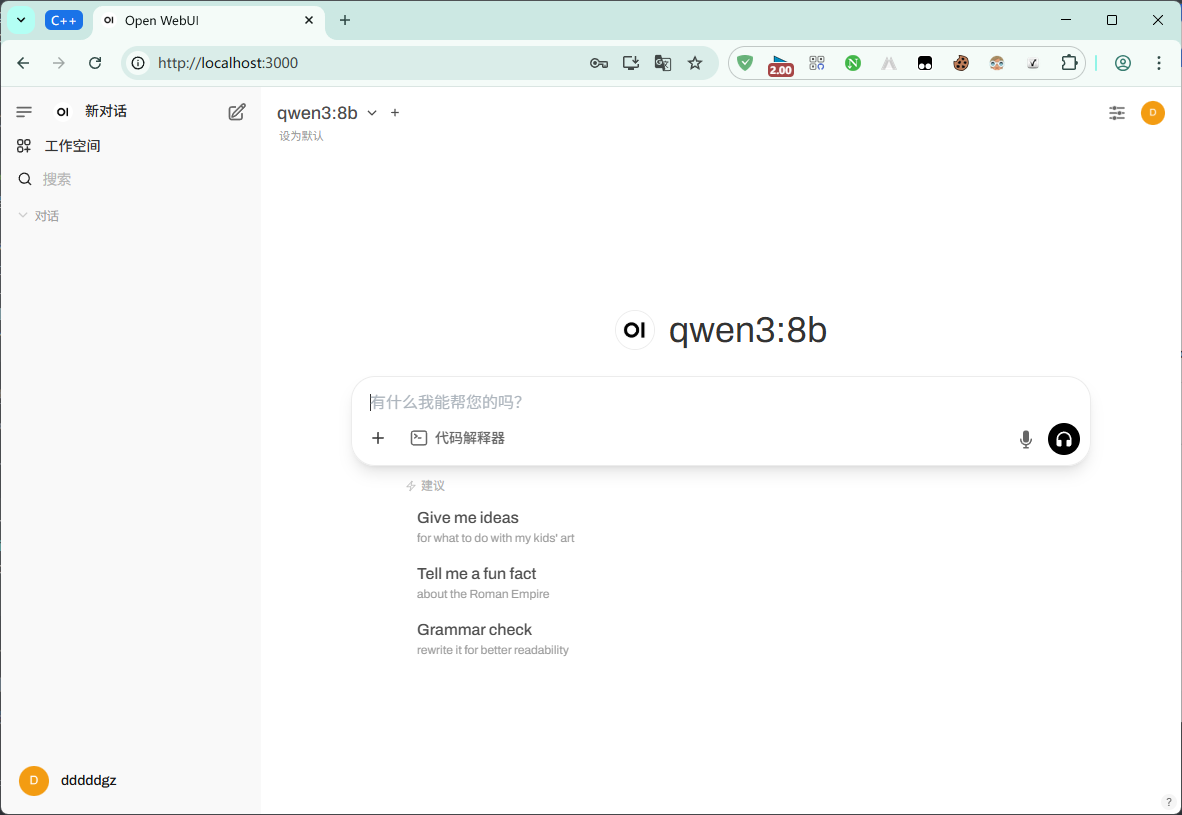
Task: Open the extensions puzzle piece menu
Action: coord(1069,63)
